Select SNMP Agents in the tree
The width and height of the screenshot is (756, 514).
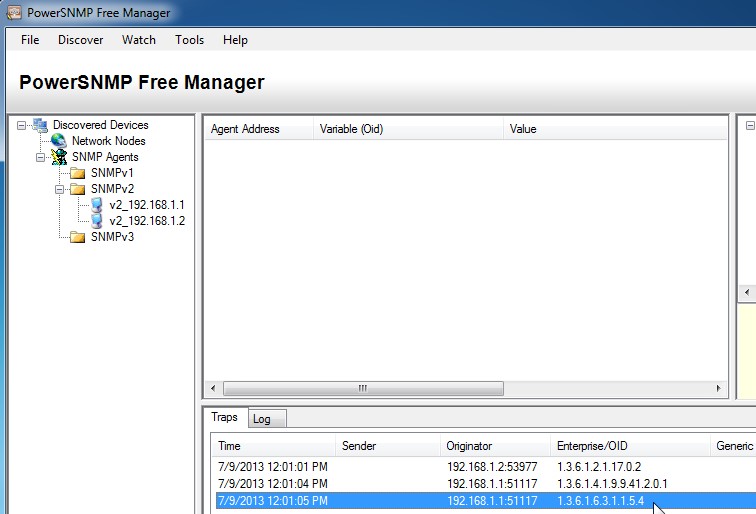[105, 157]
